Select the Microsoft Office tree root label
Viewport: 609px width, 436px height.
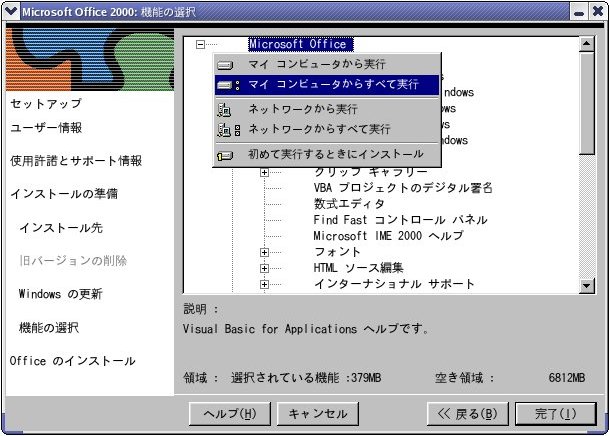click(x=301, y=44)
